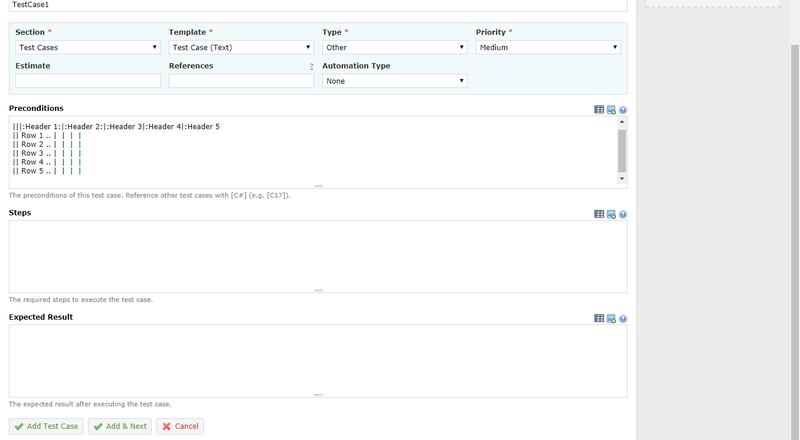800x440 pixels.
Task: Click the 'Row 1' line in Preconditions
Action: (x=47, y=136)
